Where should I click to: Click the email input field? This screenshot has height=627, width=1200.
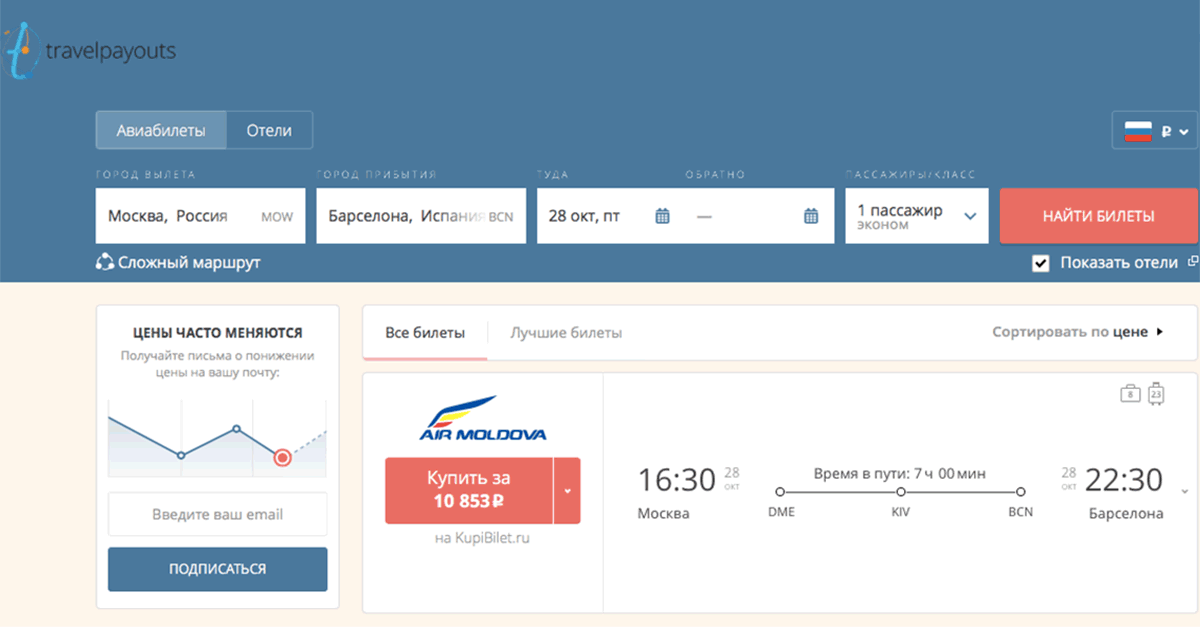[217, 515]
